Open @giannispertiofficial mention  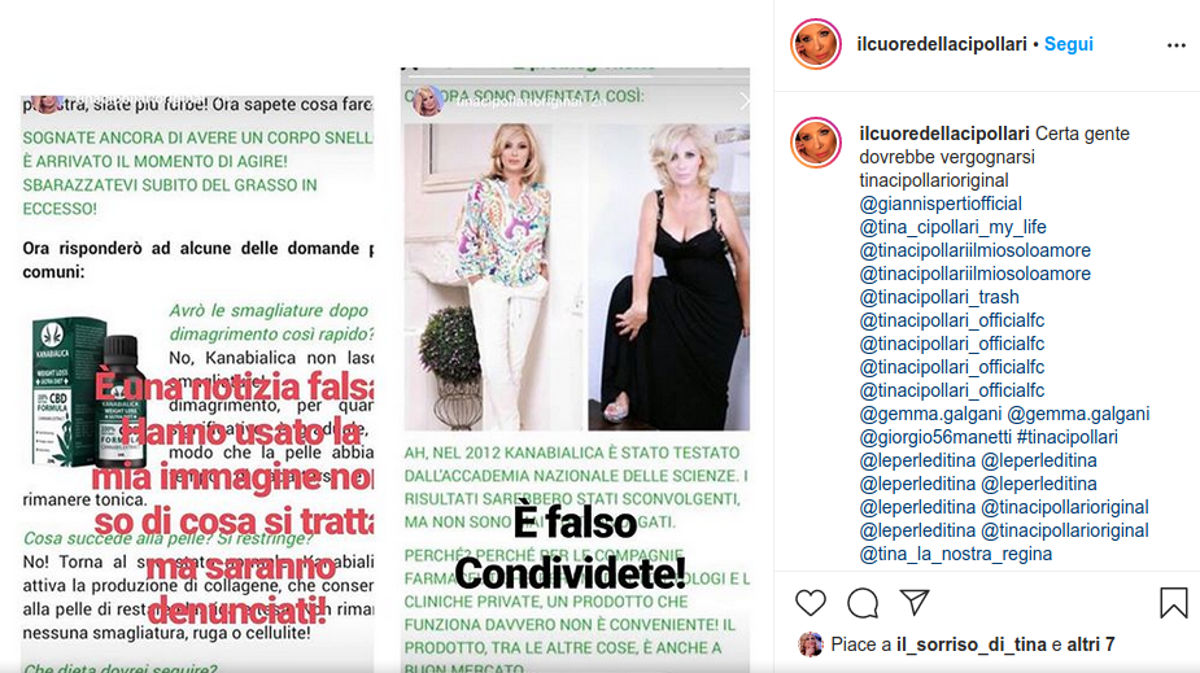pyautogui.click(x=940, y=204)
